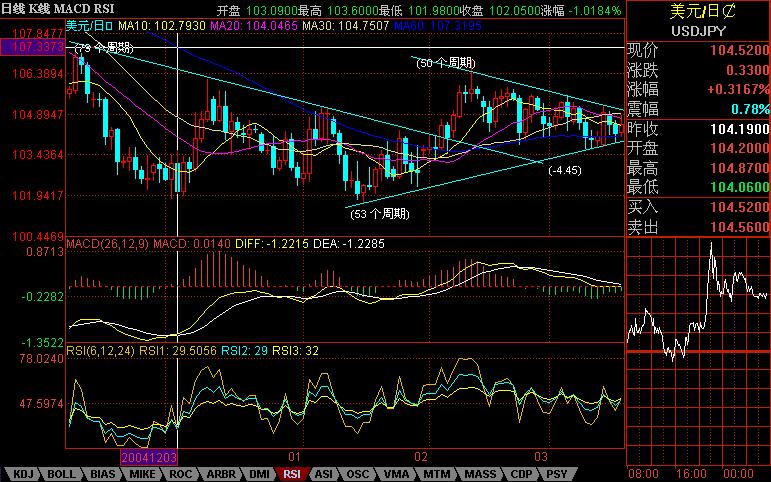Click the 涨幅 +0.3167% quote row
Image resolution: width=771 pixels, height=482 pixels.
tap(698, 90)
